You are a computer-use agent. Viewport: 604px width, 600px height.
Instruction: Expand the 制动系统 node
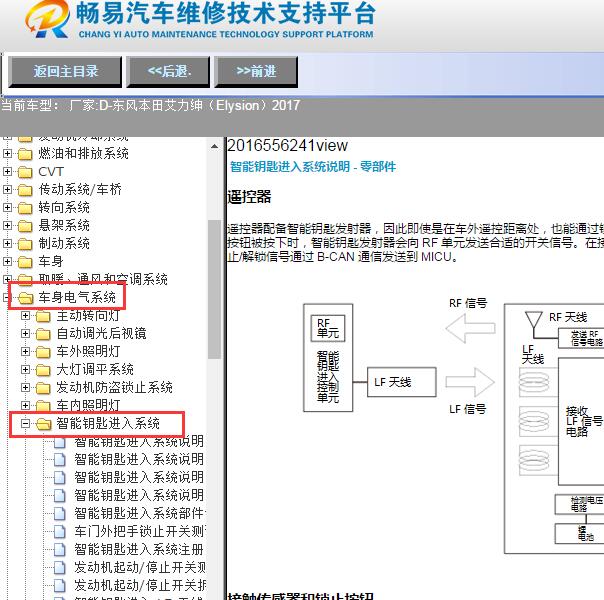click(7, 243)
